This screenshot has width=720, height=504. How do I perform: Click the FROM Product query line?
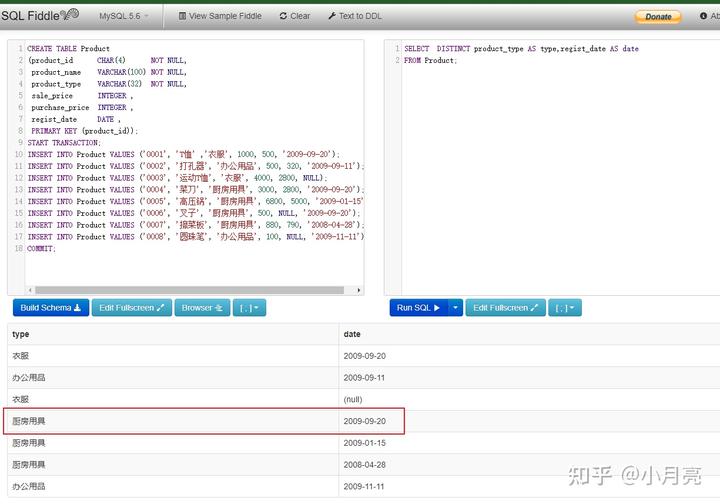[x=430, y=61]
